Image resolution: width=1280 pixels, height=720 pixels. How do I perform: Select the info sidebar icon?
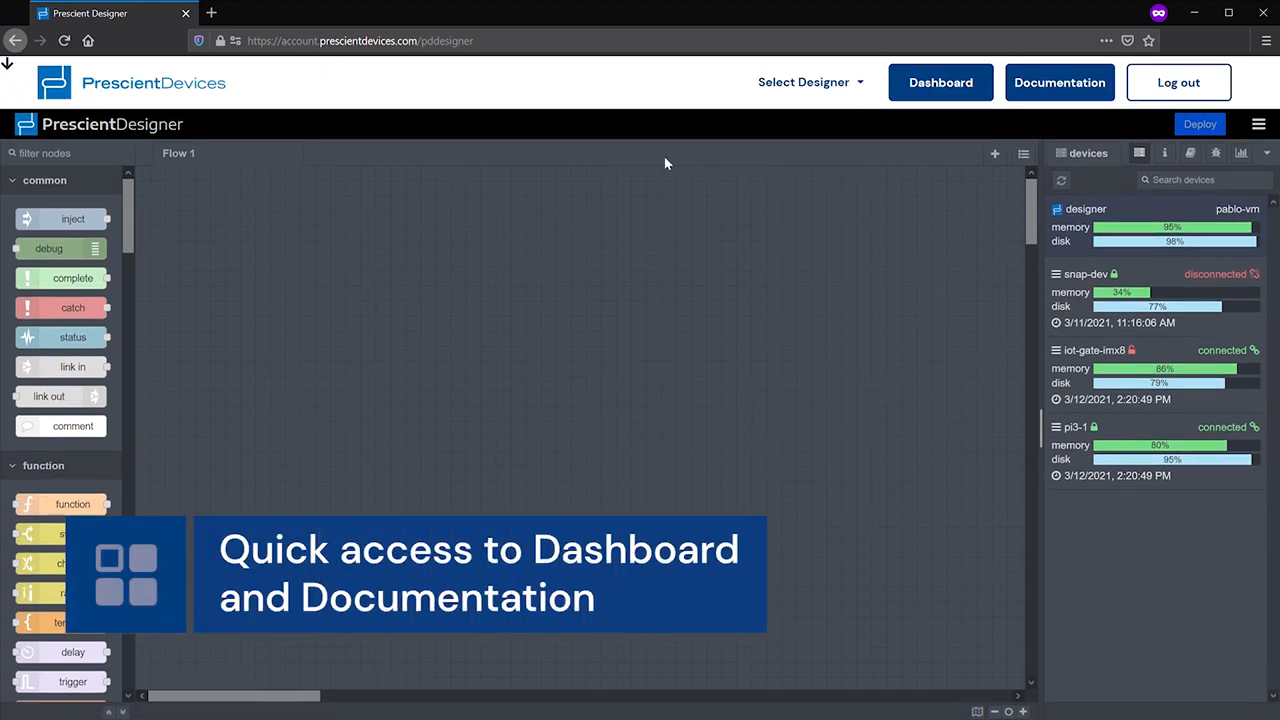pyautogui.click(x=1164, y=153)
